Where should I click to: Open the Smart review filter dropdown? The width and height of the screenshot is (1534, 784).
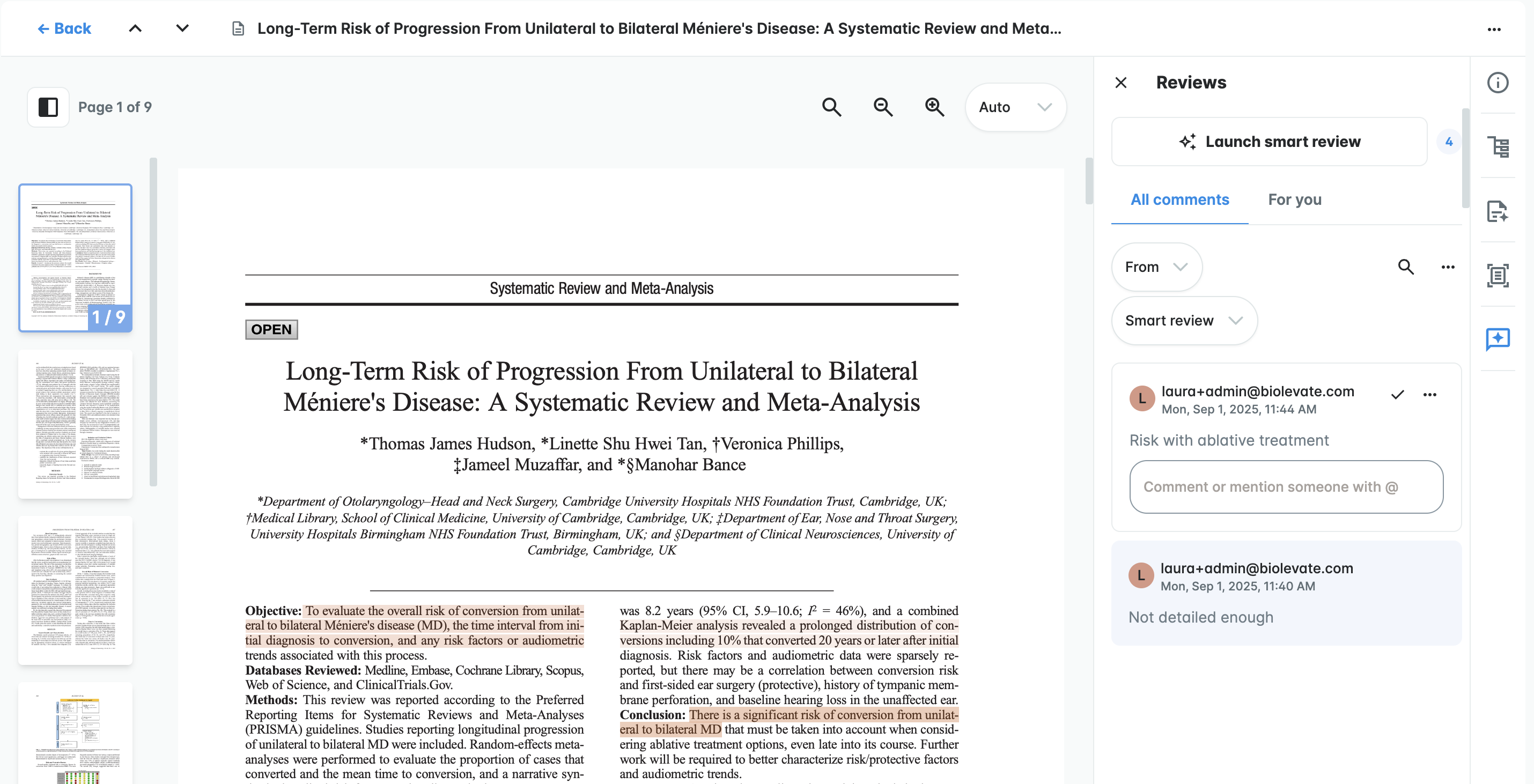(1184, 321)
